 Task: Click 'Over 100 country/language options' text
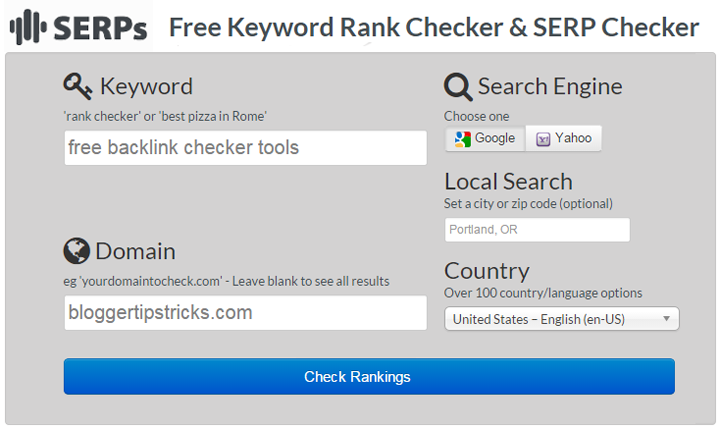tap(543, 293)
